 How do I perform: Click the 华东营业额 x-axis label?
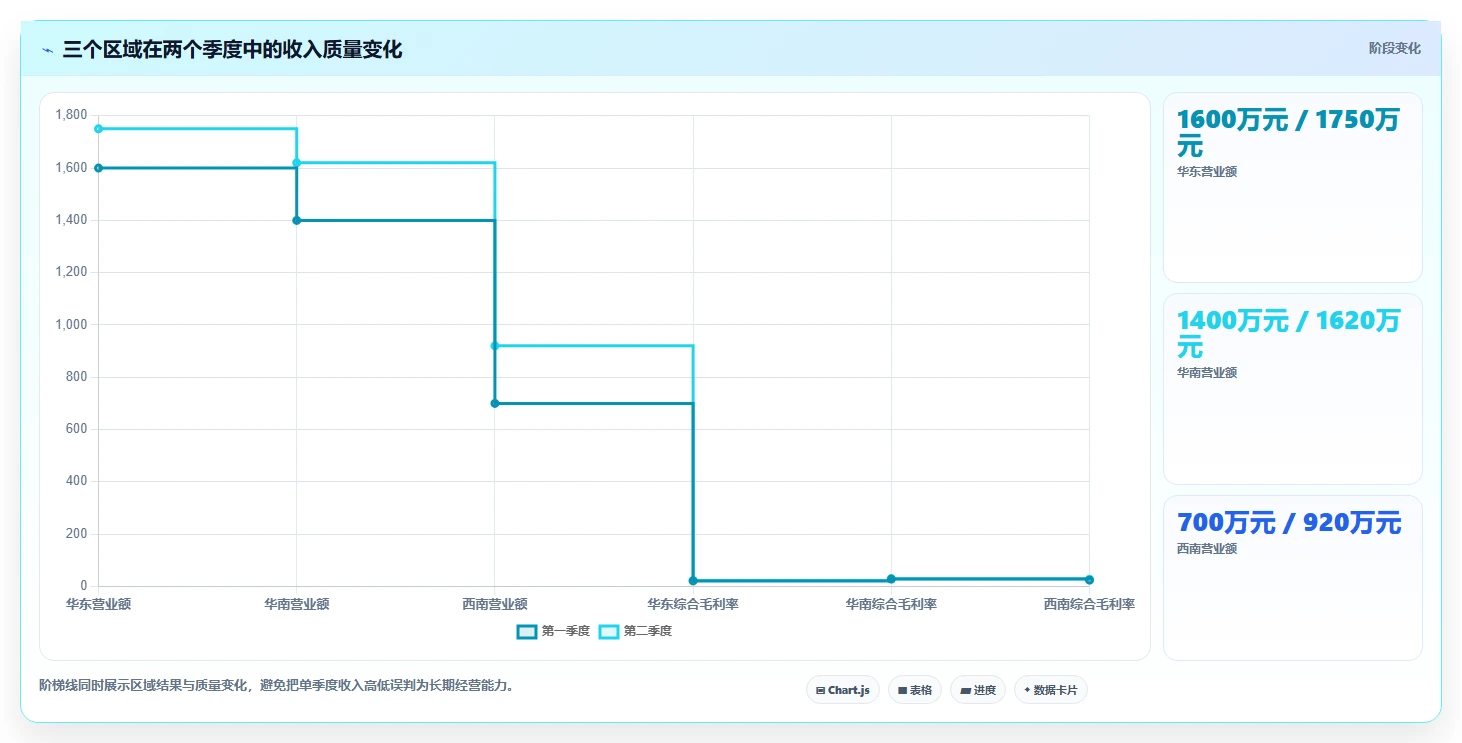point(98,604)
